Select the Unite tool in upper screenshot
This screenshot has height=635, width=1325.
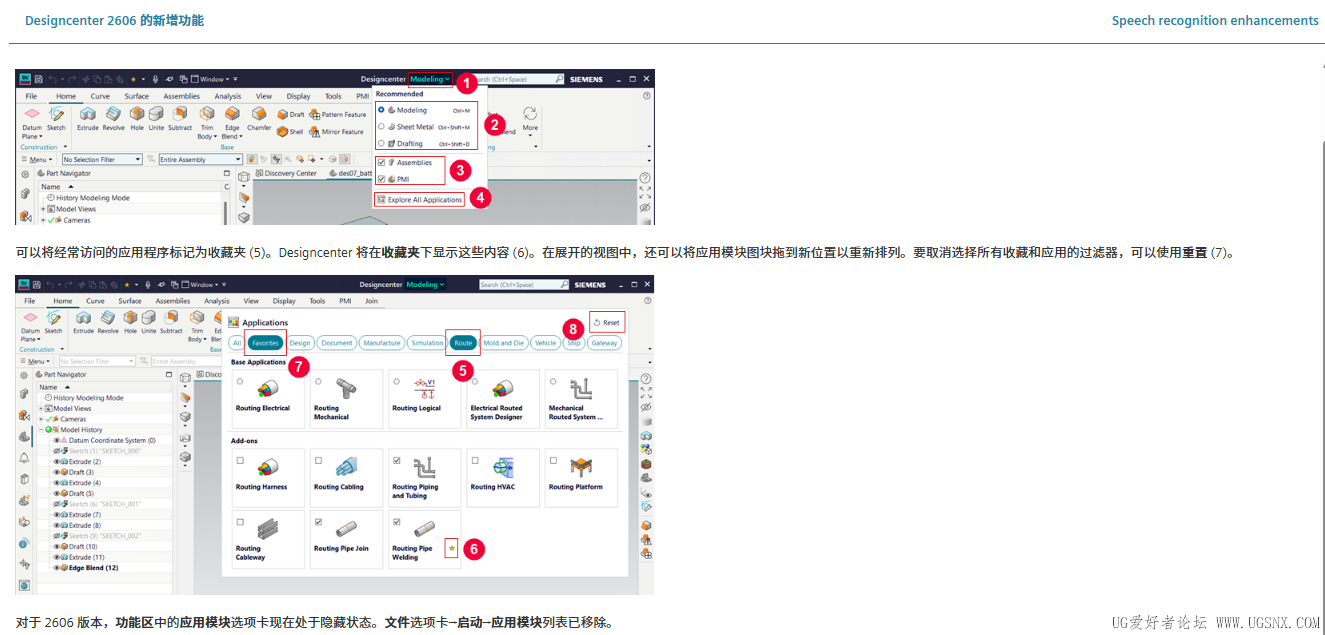point(156,118)
